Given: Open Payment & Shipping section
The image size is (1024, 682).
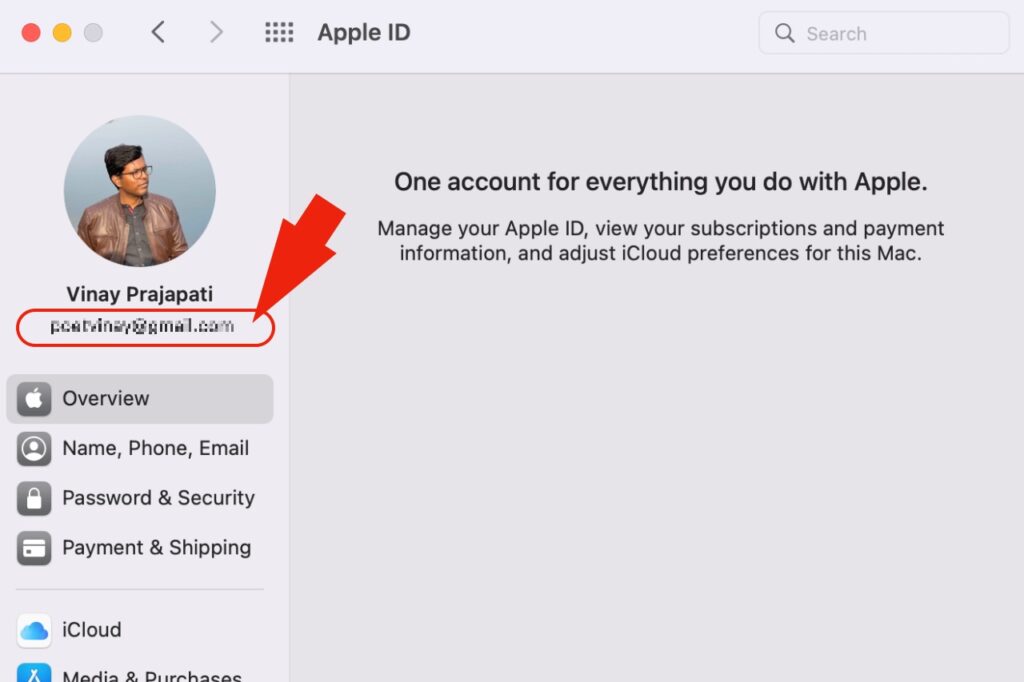Looking at the screenshot, I should point(140,547).
